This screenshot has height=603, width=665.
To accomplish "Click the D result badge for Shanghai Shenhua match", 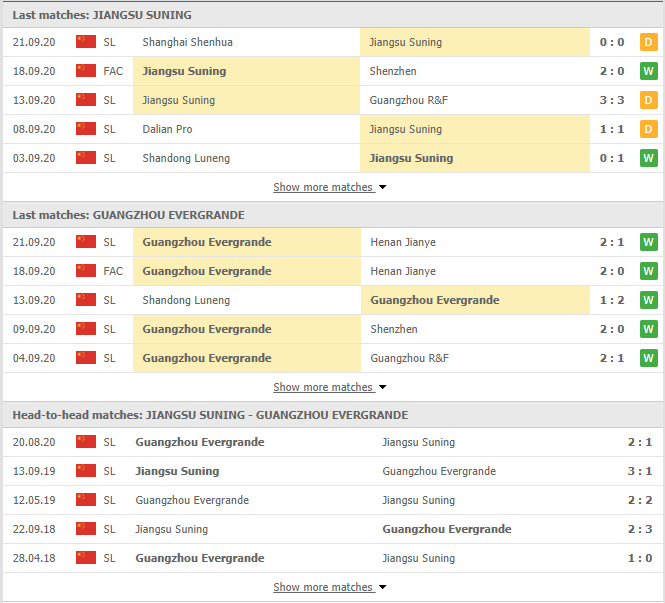I will pos(648,42).
